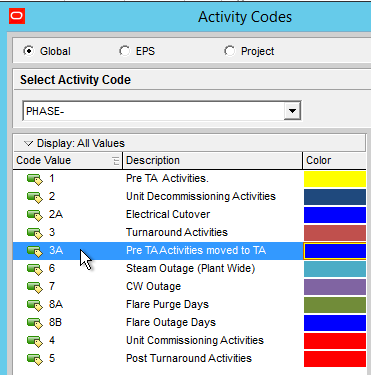Click the tag icon for code value 7
This screenshot has width=371, height=375.
(35, 287)
